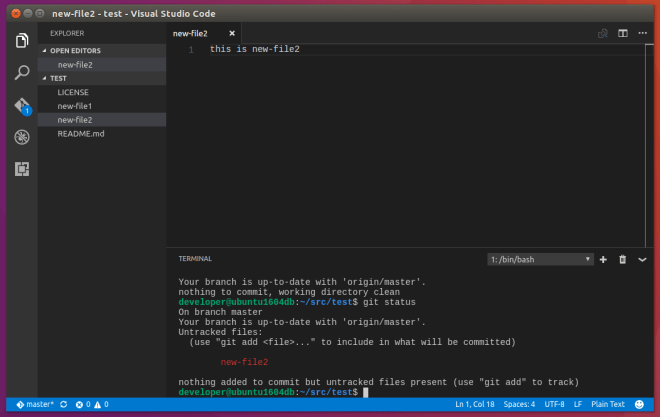Image resolution: width=660 pixels, height=417 pixels.
Task: Open the editor's more actions ellipsis
Action: [642, 33]
